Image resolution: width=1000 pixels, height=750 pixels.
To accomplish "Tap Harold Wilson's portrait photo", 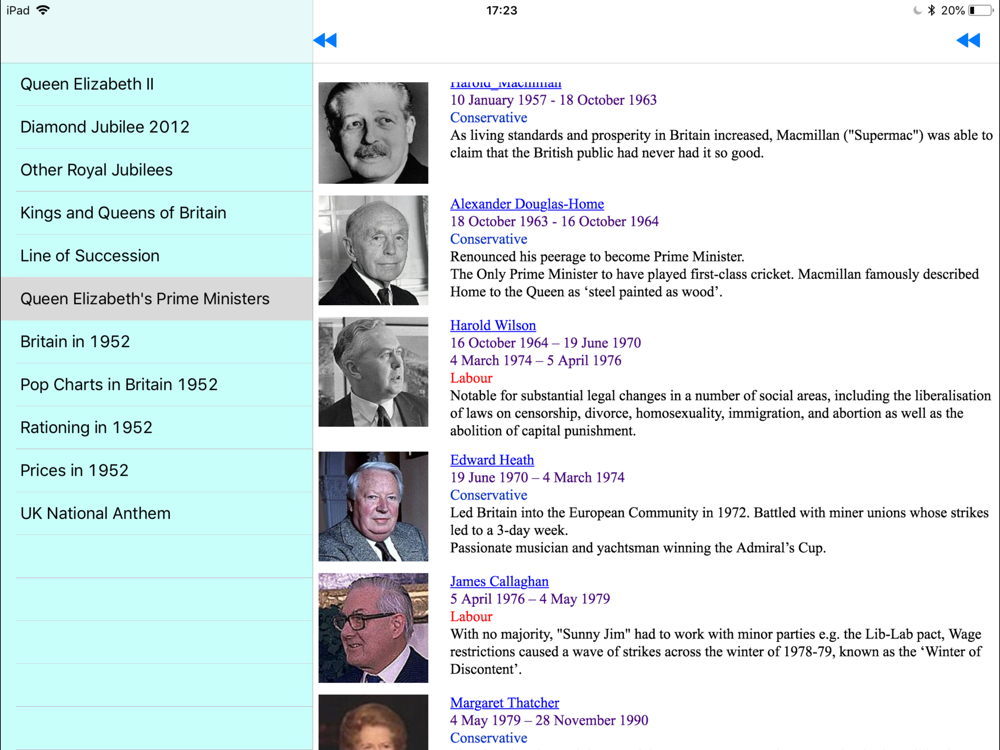I will 374,372.
